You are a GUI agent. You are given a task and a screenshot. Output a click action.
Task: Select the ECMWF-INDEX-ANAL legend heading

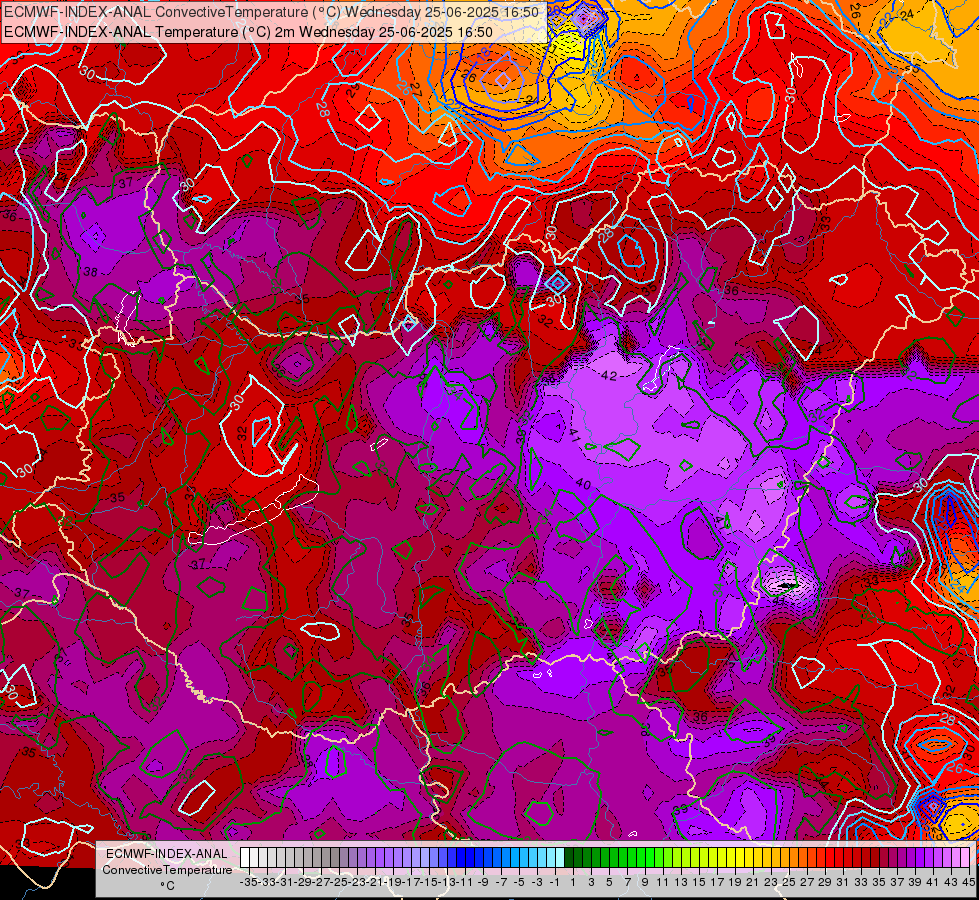coord(167,854)
